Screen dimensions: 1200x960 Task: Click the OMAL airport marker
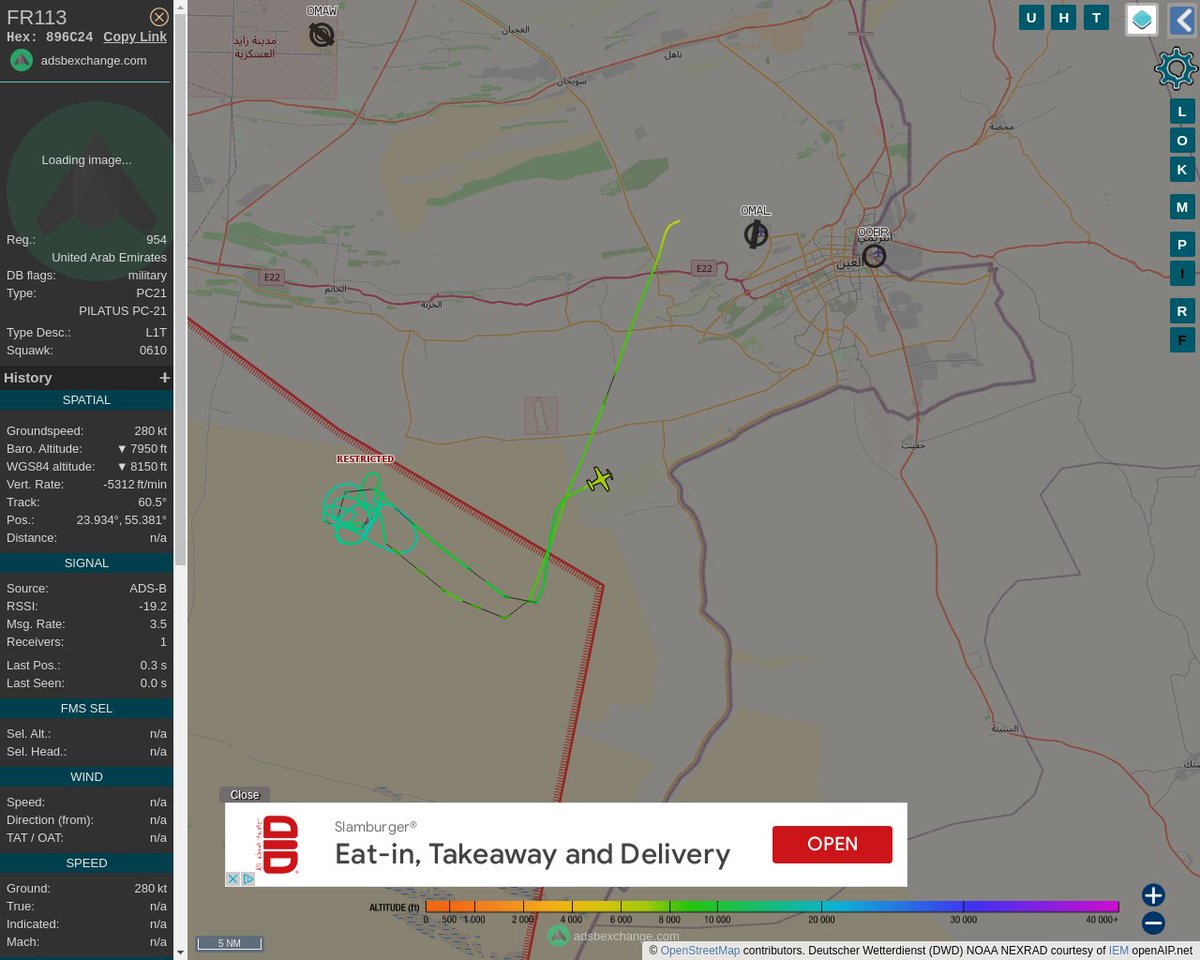(x=756, y=235)
